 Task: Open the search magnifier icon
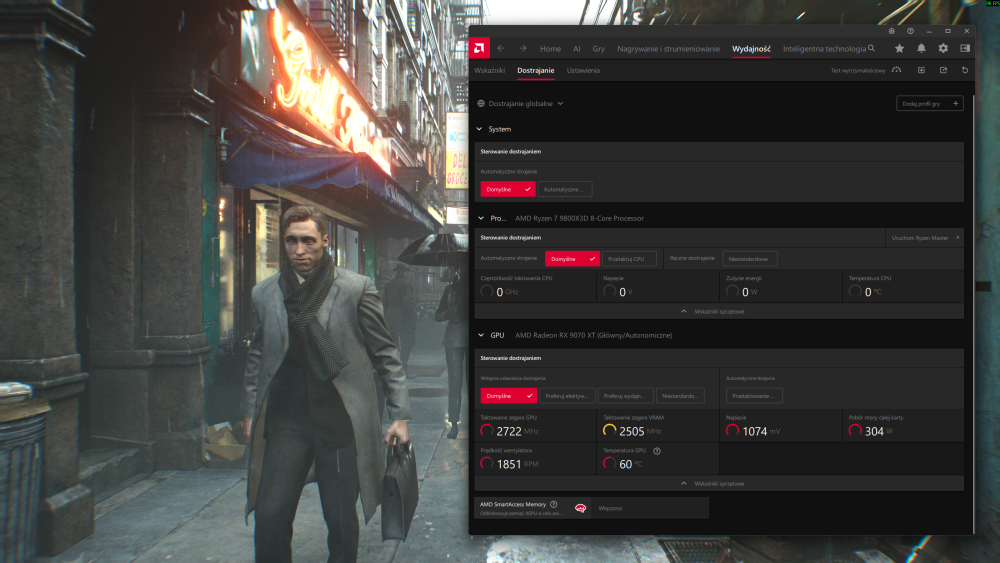tap(871, 48)
